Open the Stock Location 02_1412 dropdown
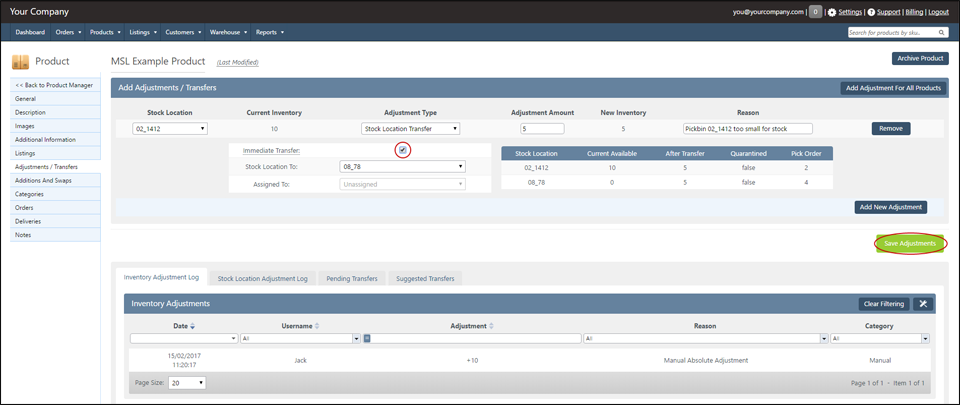 coord(170,129)
